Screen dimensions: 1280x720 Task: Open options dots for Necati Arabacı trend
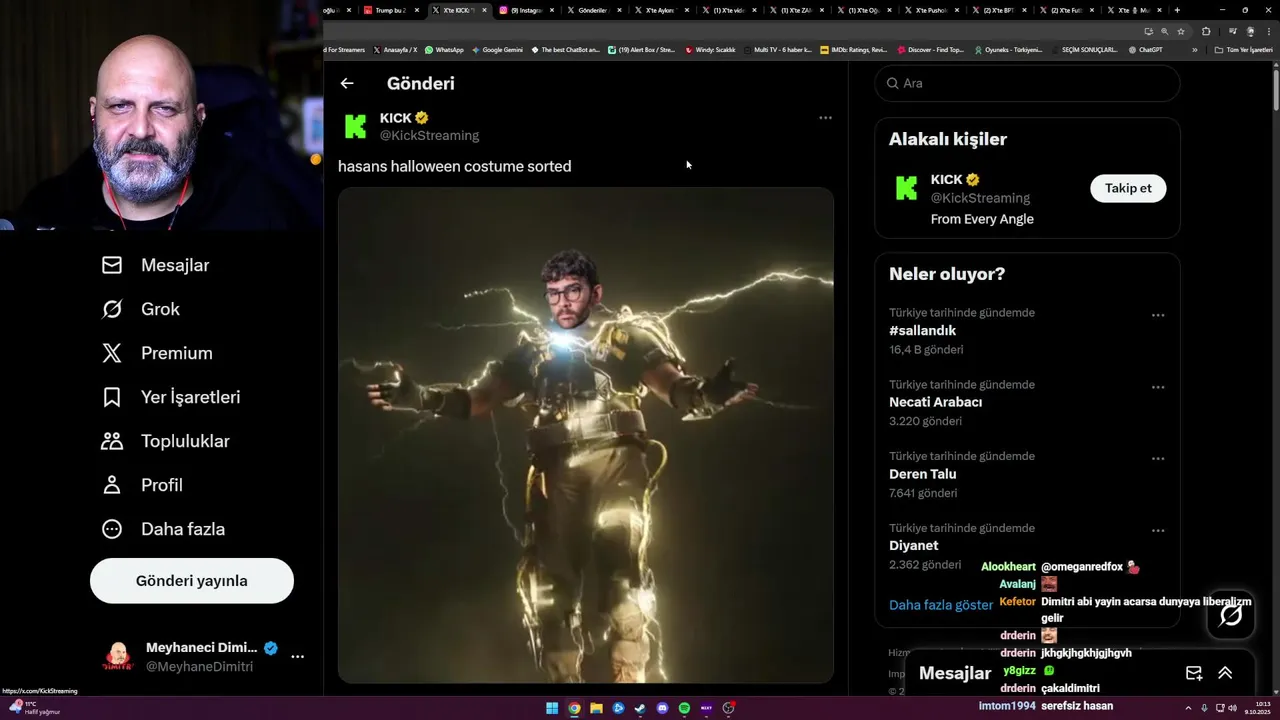point(1158,387)
